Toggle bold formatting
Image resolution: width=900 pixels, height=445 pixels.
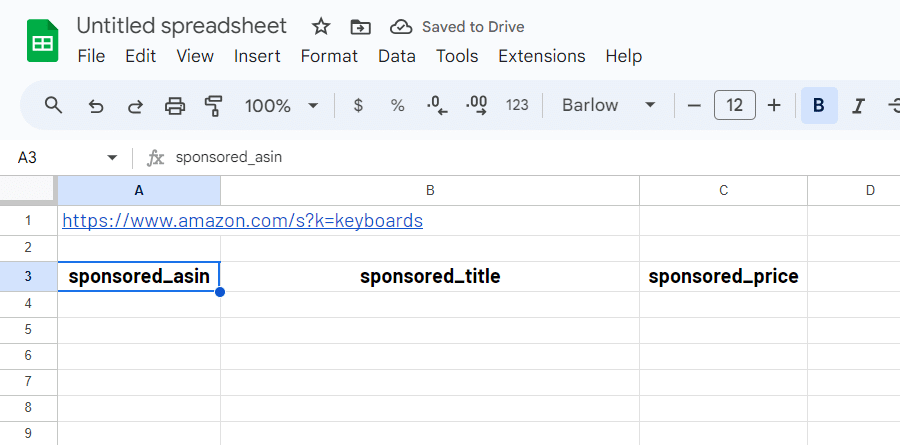coord(819,105)
